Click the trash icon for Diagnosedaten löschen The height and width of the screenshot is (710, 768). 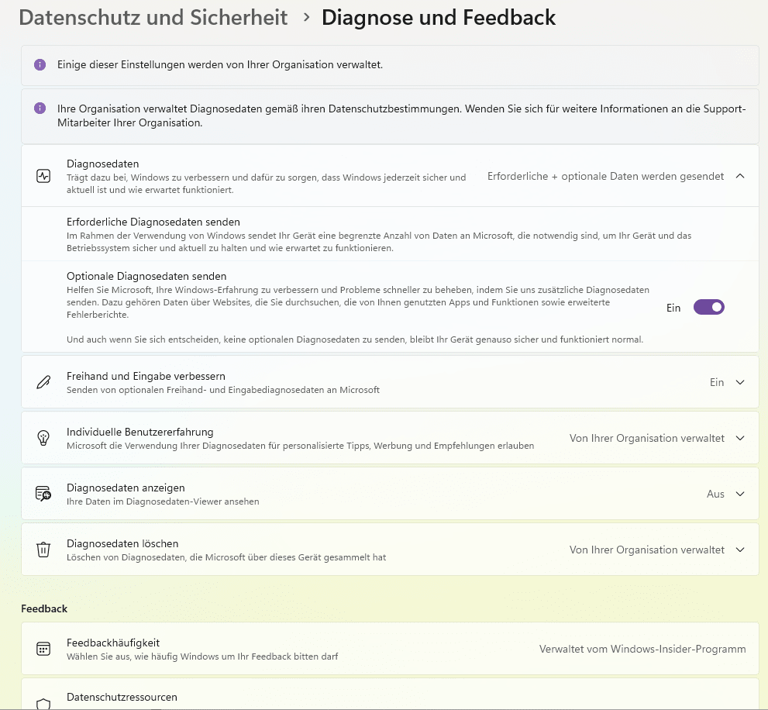[x=43, y=549]
